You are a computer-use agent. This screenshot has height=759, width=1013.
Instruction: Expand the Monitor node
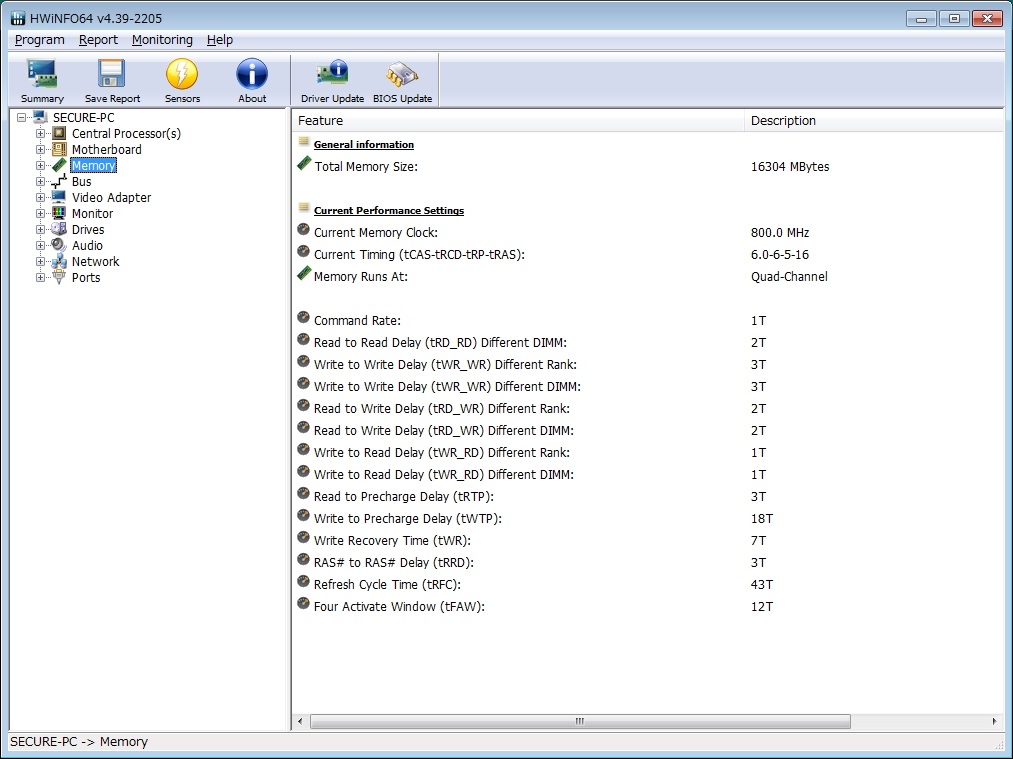click(x=40, y=214)
